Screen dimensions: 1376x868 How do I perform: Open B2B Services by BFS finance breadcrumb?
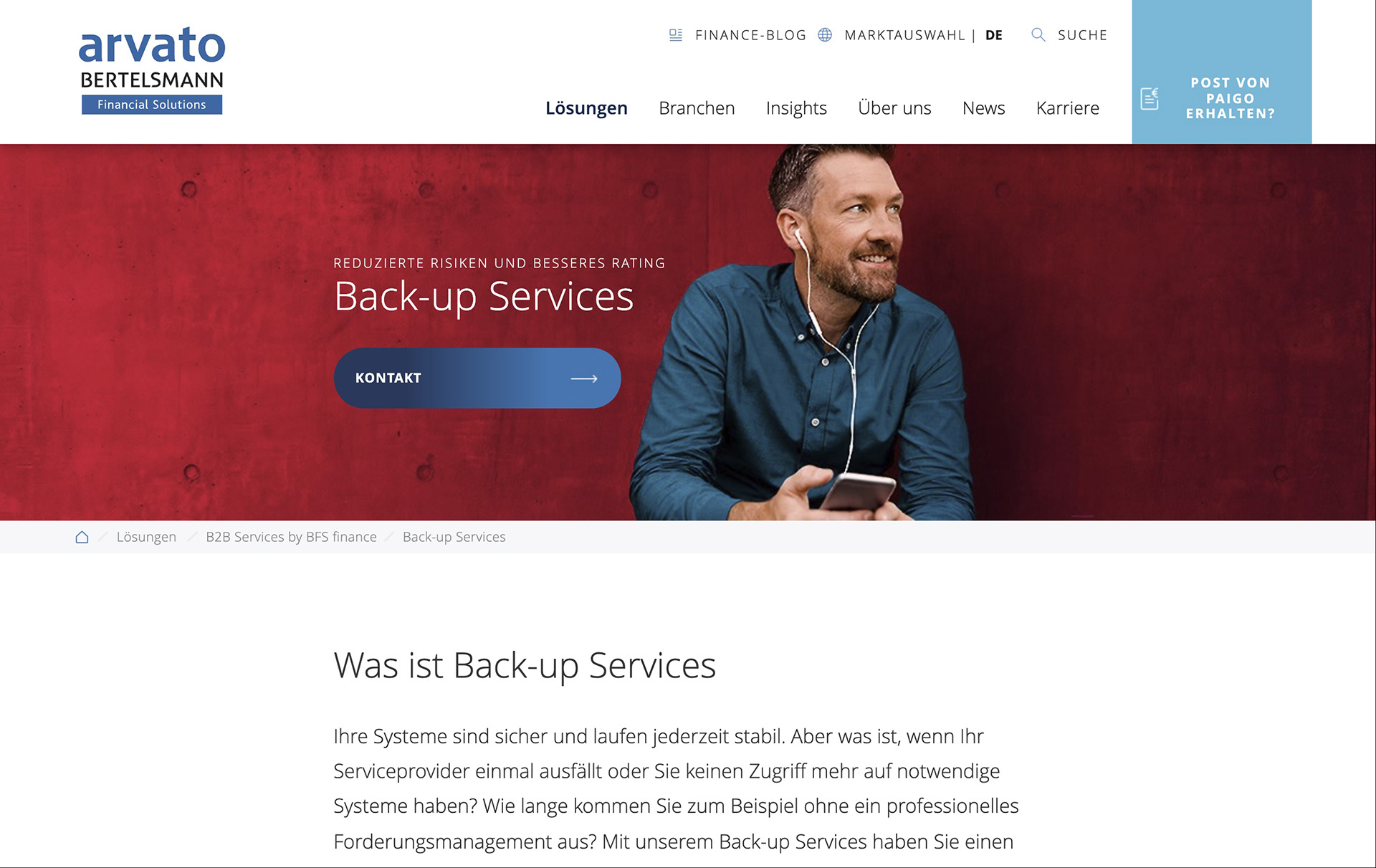[x=291, y=537]
